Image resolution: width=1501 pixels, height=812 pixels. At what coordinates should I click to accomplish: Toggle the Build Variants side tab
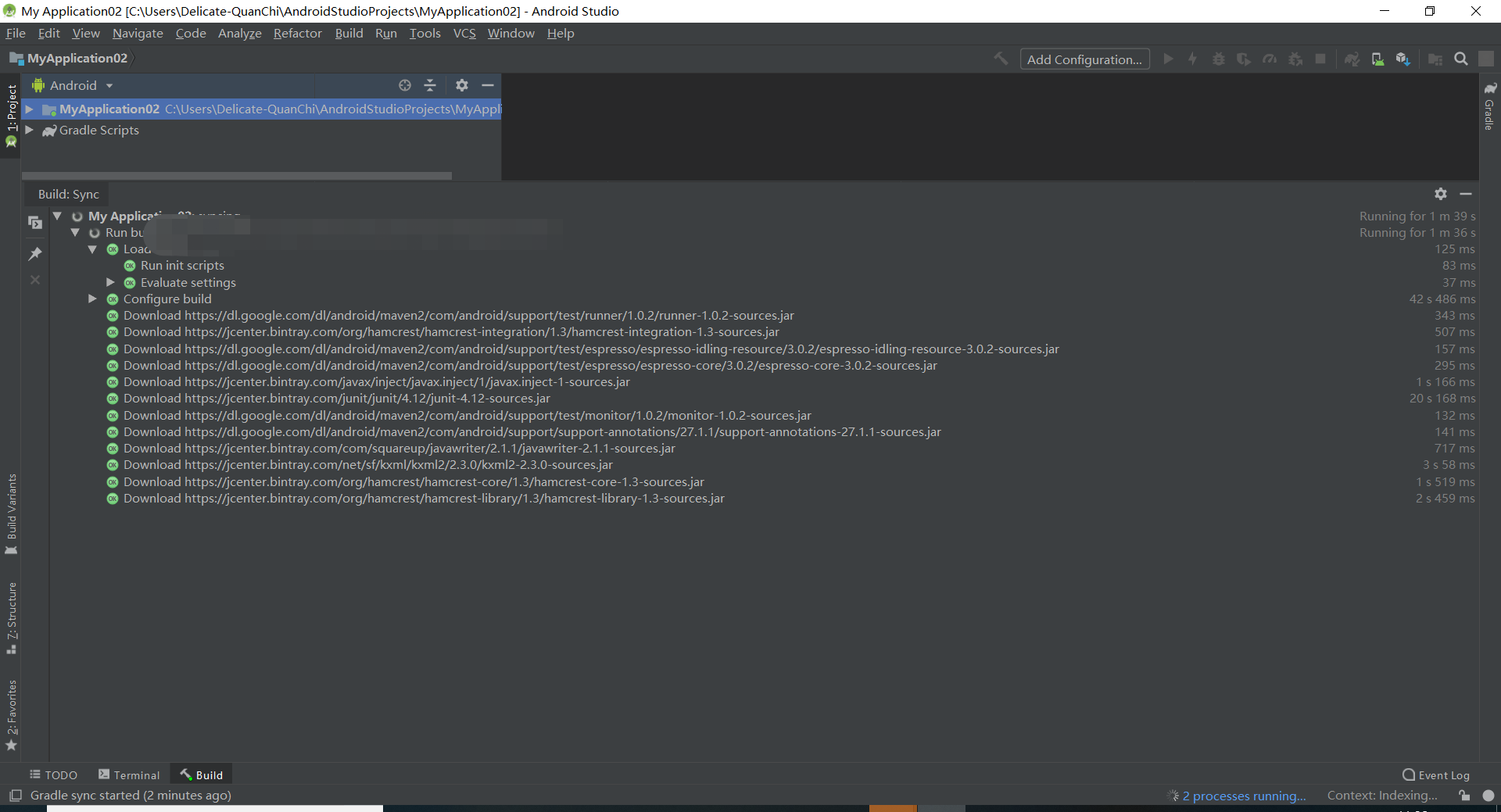(11, 513)
